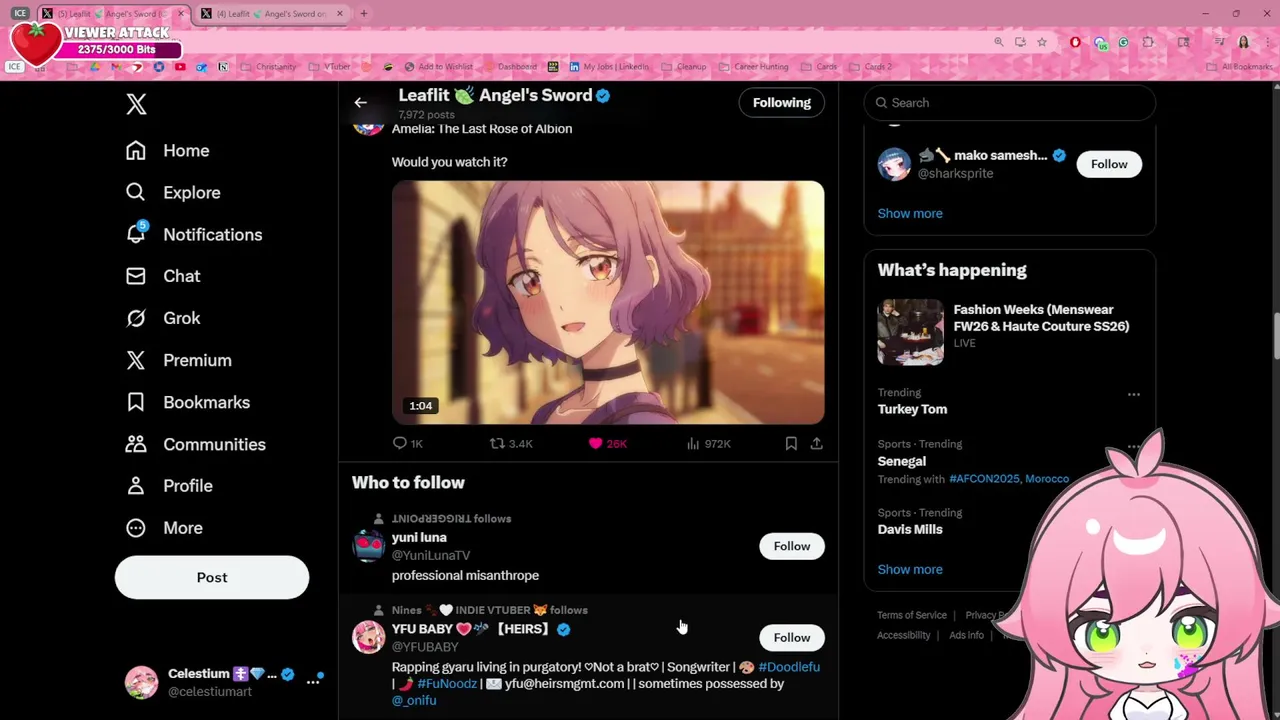Click Show more under What's happening
This screenshot has height=720, width=1280.
coord(910,569)
